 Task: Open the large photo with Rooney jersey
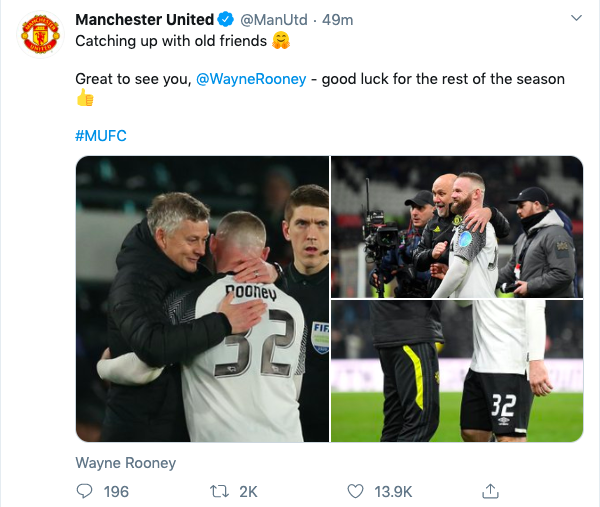(x=202, y=299)
